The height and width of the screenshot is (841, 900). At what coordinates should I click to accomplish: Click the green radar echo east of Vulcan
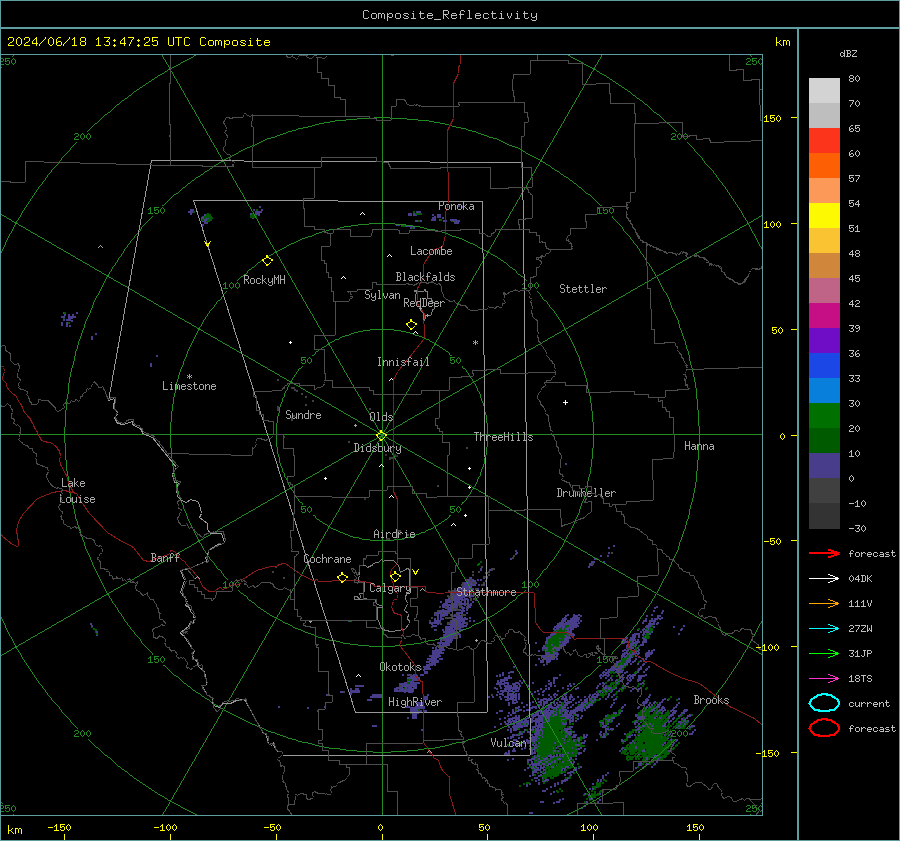click(x=552, y=743)
